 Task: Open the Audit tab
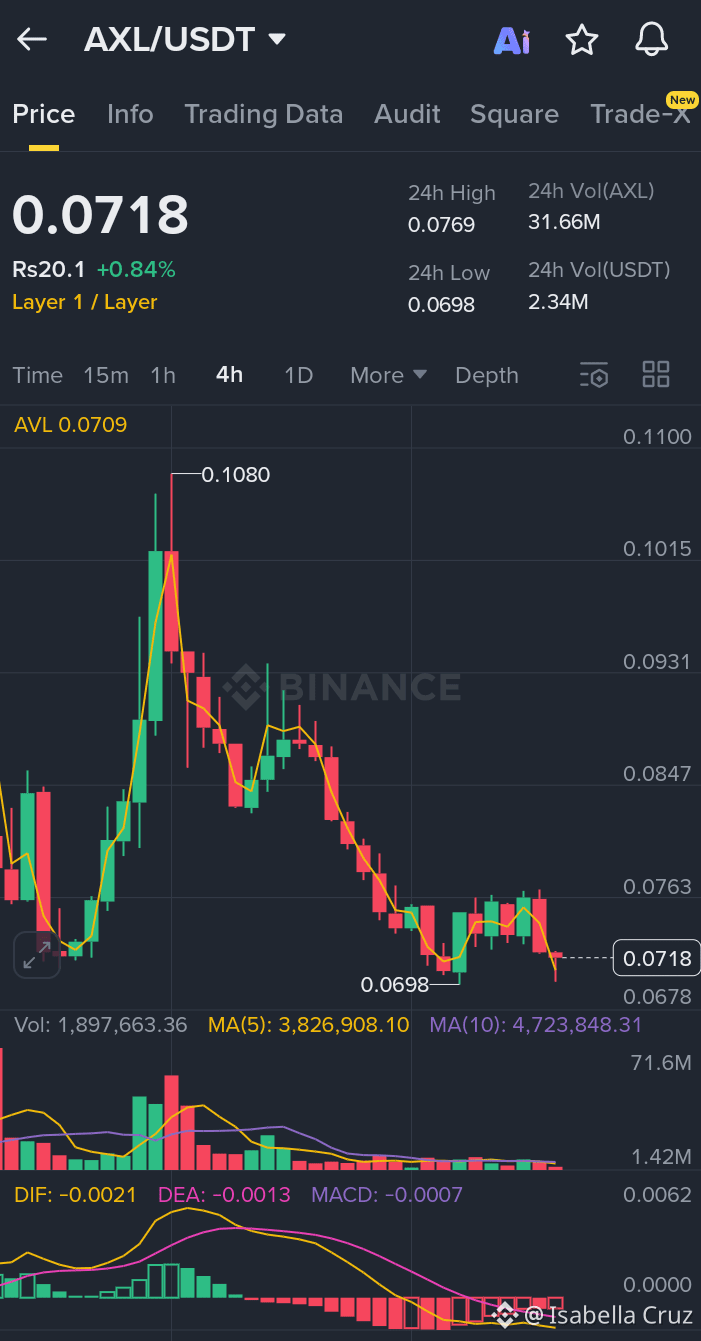407,114
